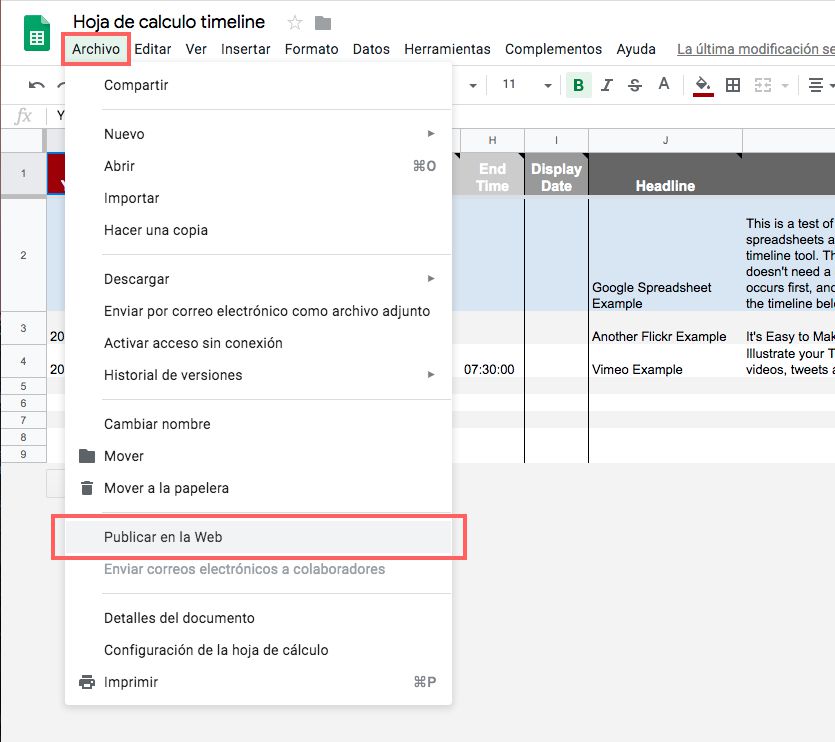Open the Archivo menu

click(x=96, y=49)
